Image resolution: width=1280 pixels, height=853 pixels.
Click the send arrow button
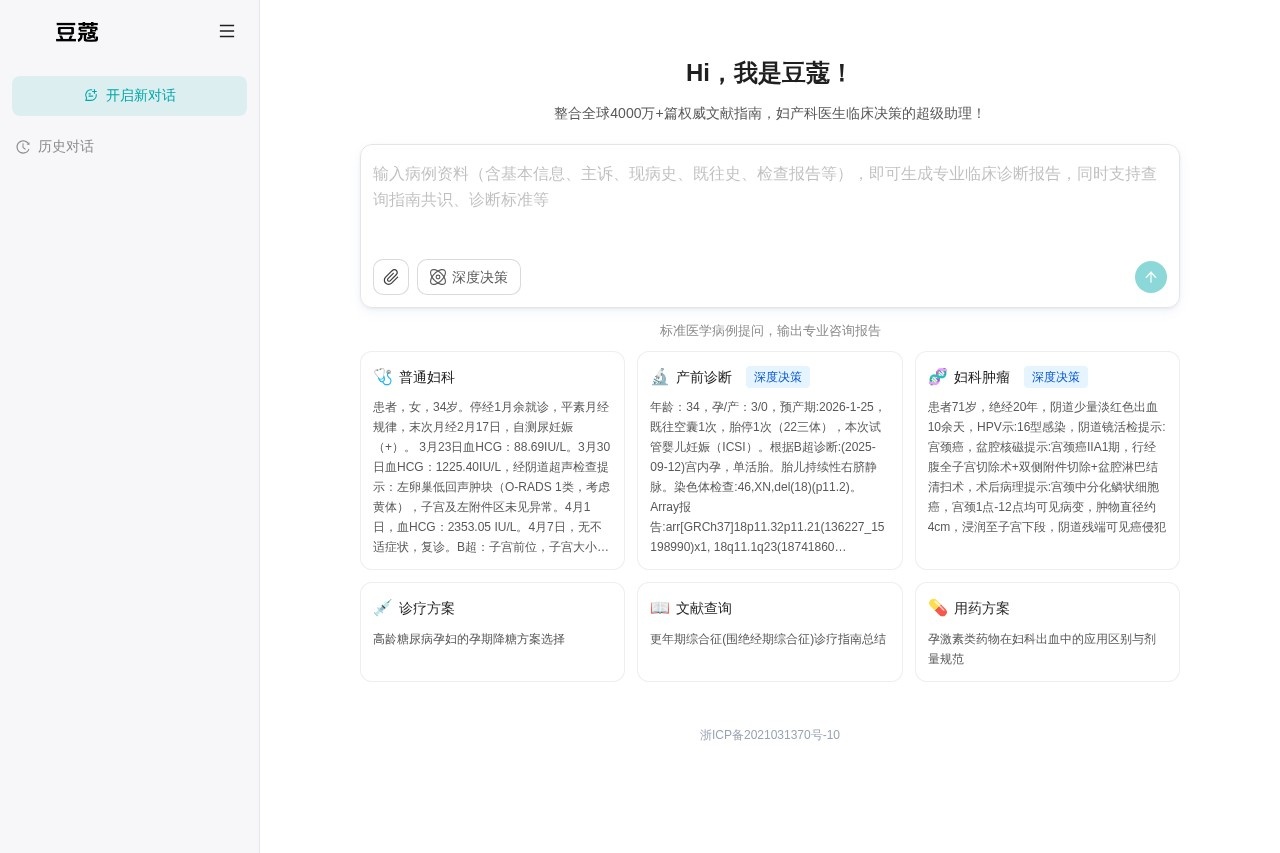[x=1151, y=277]
